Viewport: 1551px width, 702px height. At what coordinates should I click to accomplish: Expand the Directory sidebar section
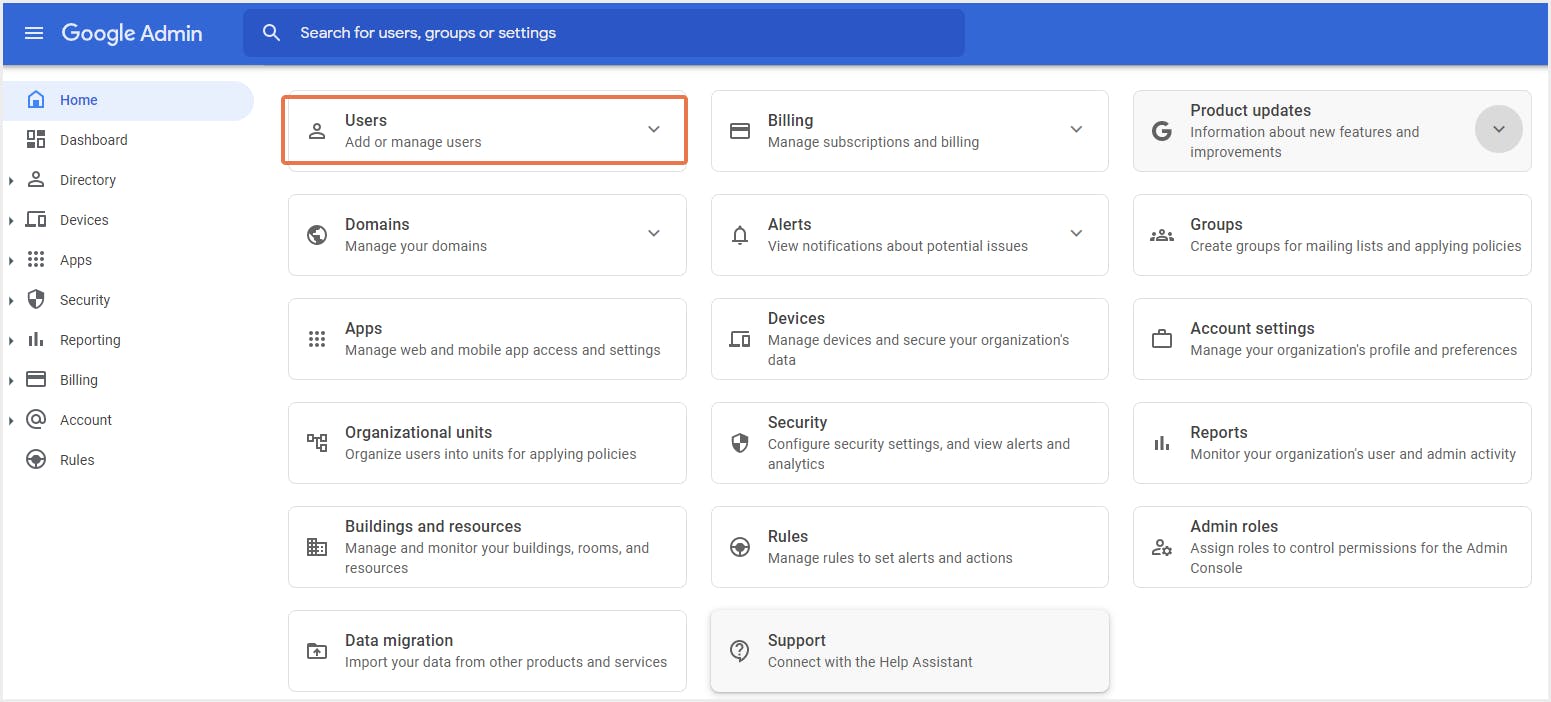[13, 179]
